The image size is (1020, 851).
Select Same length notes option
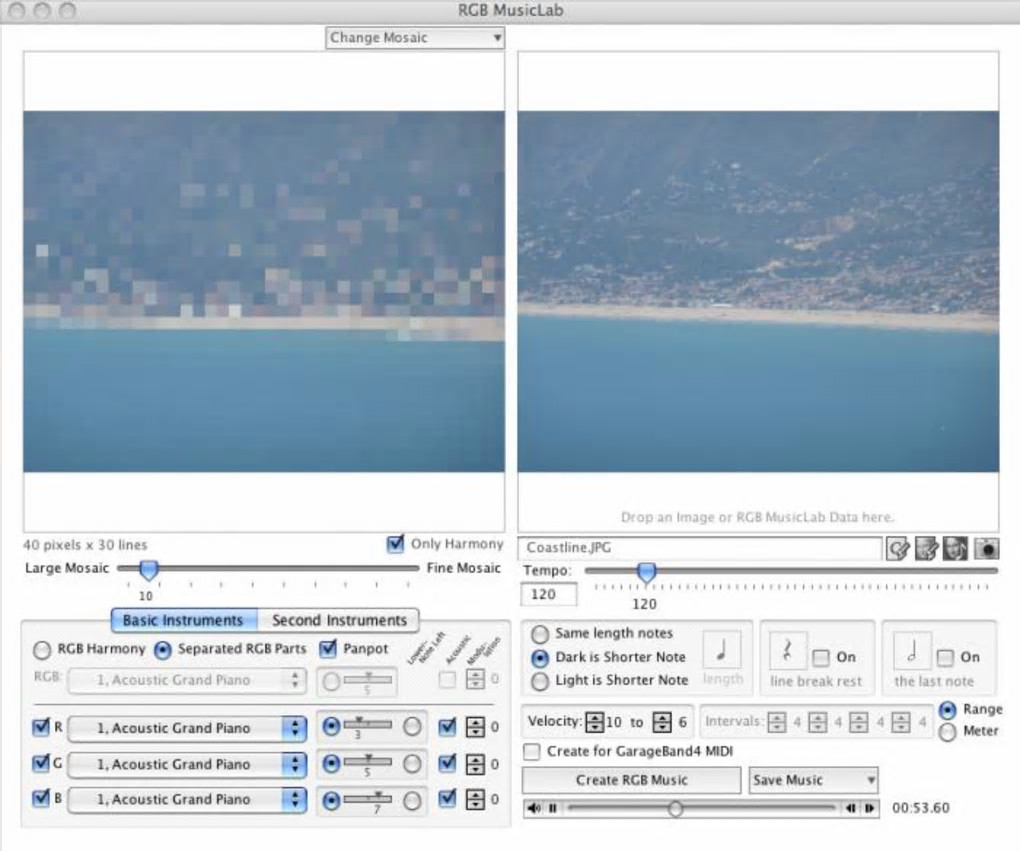click(540, 634)
